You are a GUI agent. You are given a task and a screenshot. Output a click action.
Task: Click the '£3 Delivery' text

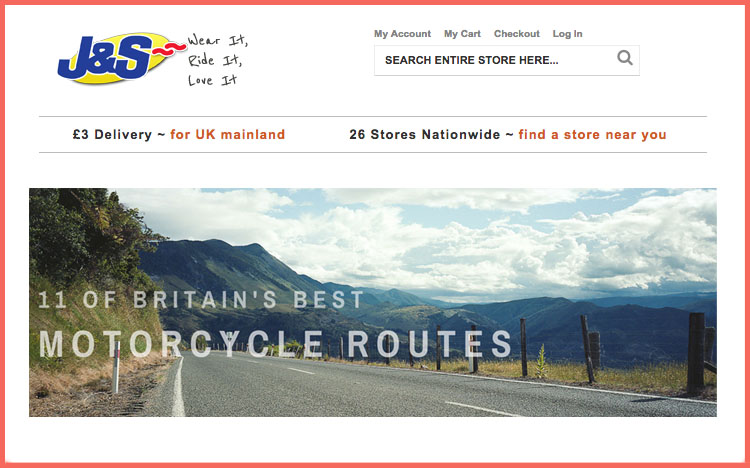click(112, 134)
